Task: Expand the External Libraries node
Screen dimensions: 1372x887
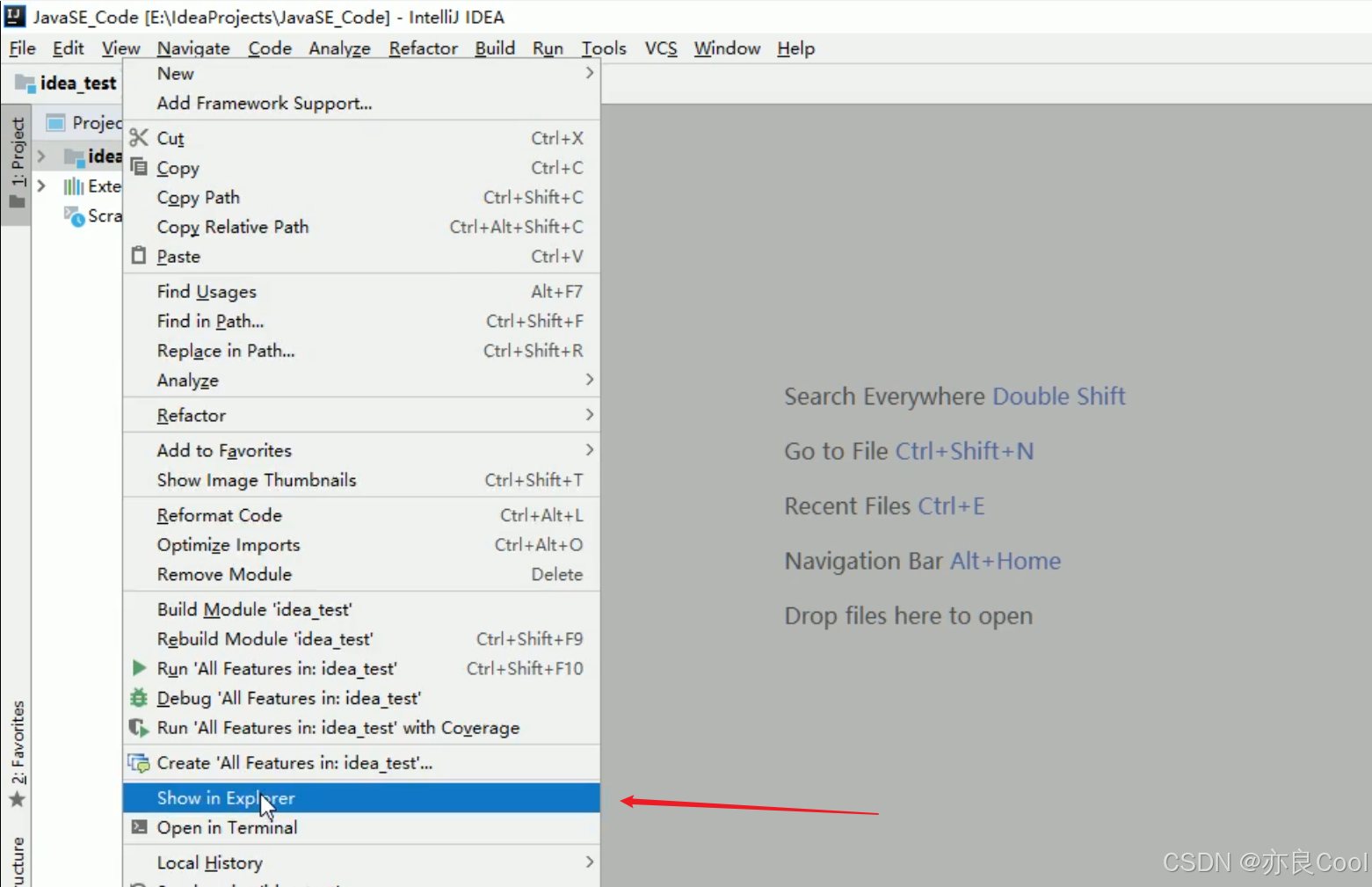Action: [41, 185]
